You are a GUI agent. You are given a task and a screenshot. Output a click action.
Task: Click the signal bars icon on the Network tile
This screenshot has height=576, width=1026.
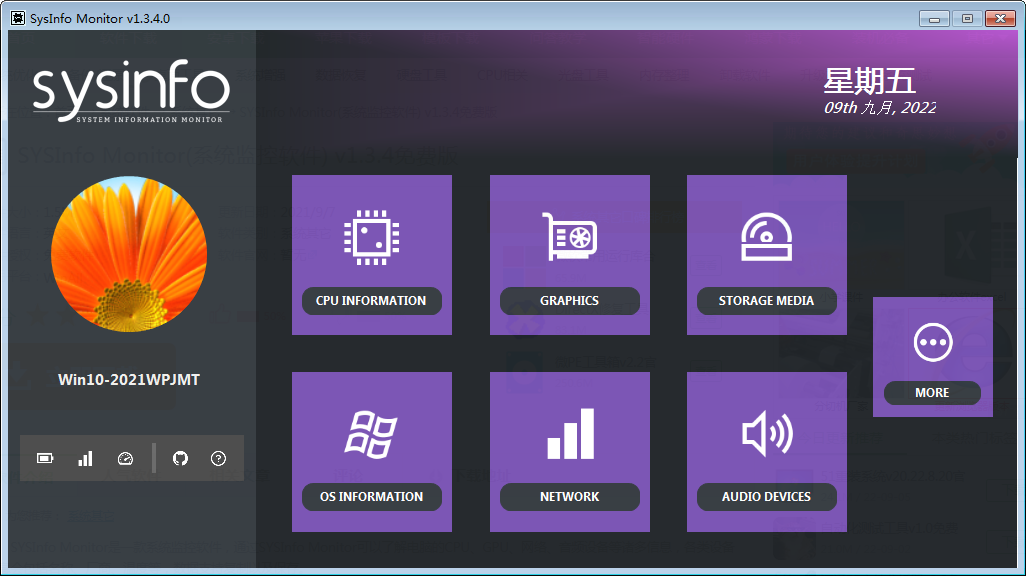pos(569,434)
